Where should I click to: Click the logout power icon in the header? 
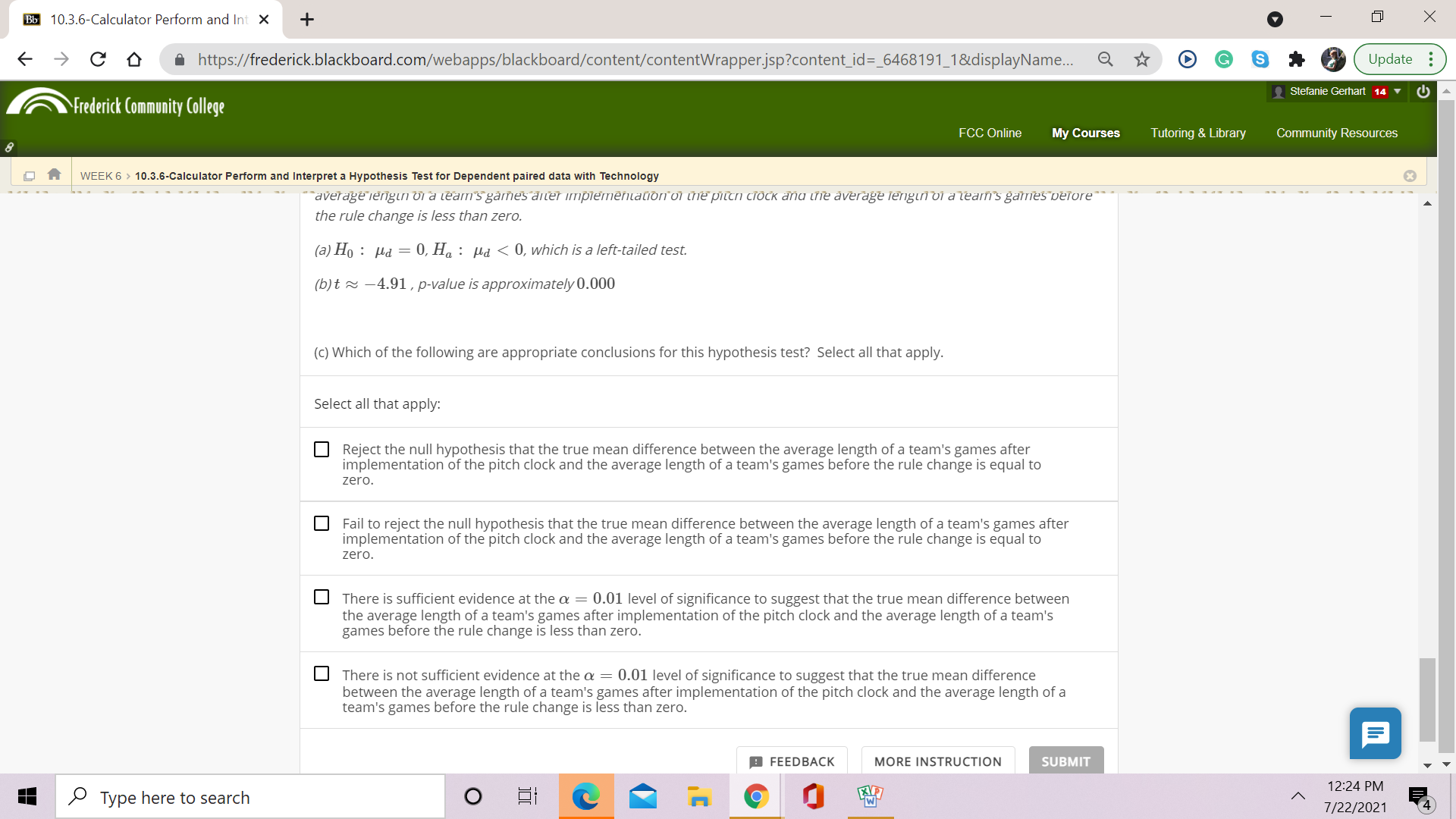click(x=1423, y=91)
